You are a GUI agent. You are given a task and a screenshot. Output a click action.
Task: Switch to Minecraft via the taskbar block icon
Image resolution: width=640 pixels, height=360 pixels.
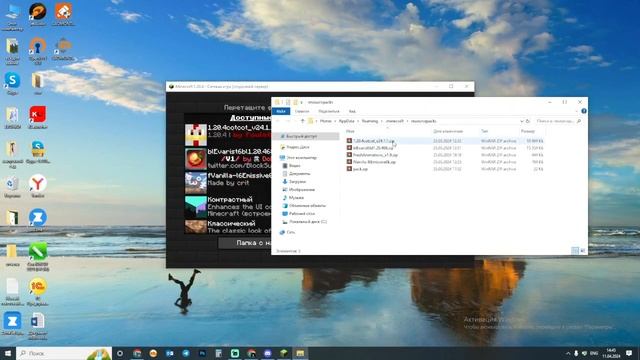pos(284,353)
